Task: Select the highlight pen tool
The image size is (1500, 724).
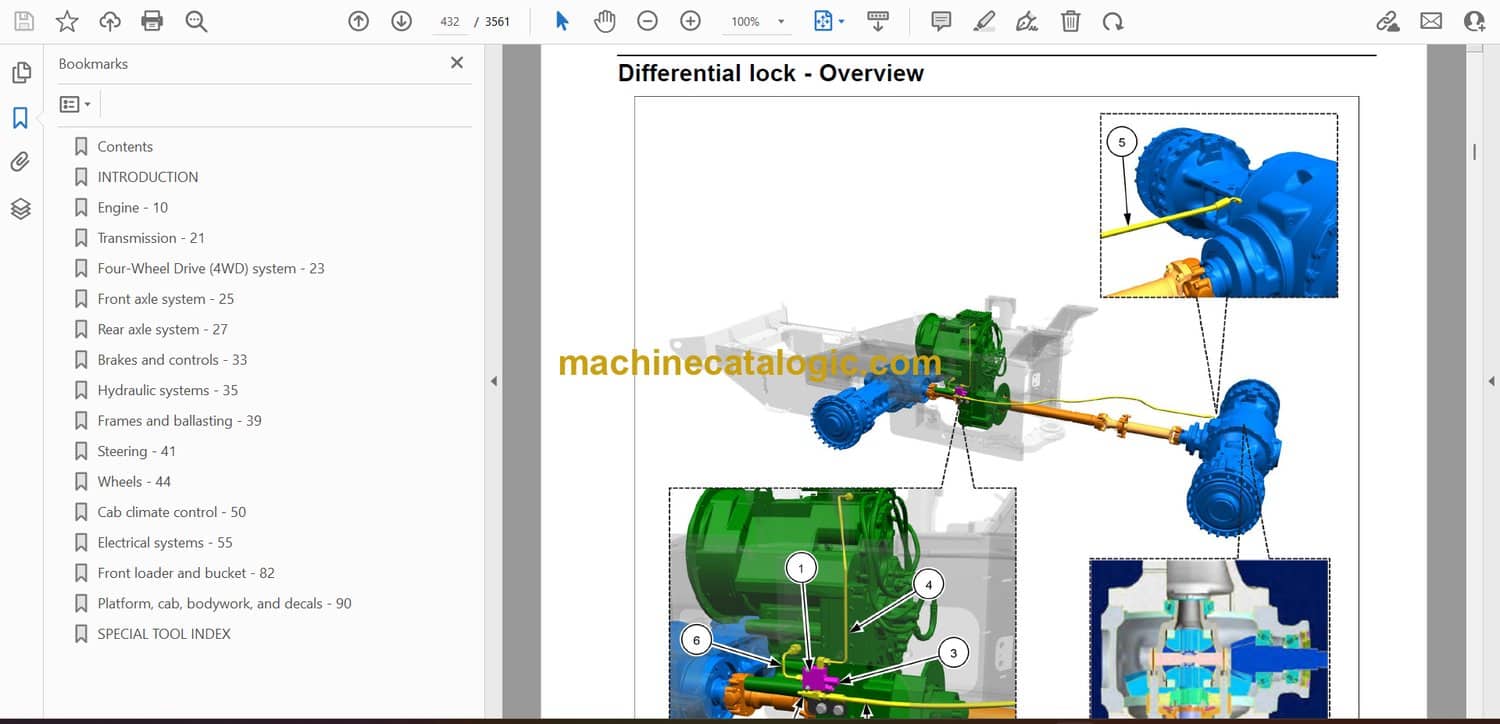Action: click(x=984, y=21)
